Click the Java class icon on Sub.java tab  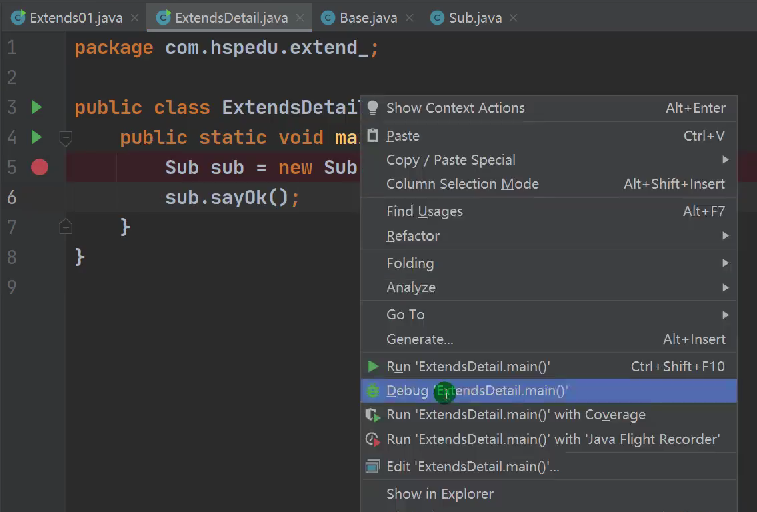[x=437, y=18]
